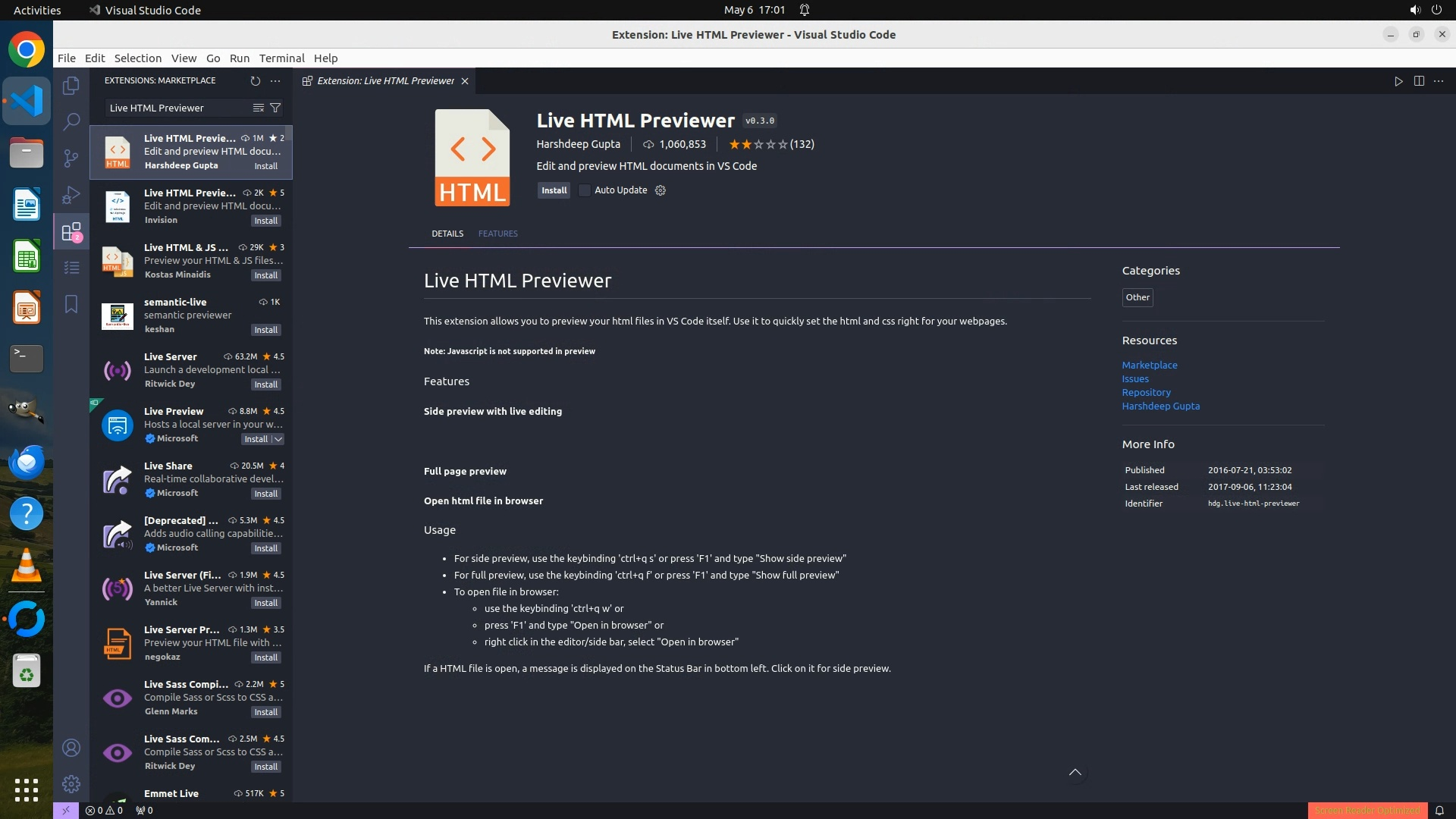Select Live Server extension in list
The height and width of the screenshot is (819, 1456).
point(191,370)
